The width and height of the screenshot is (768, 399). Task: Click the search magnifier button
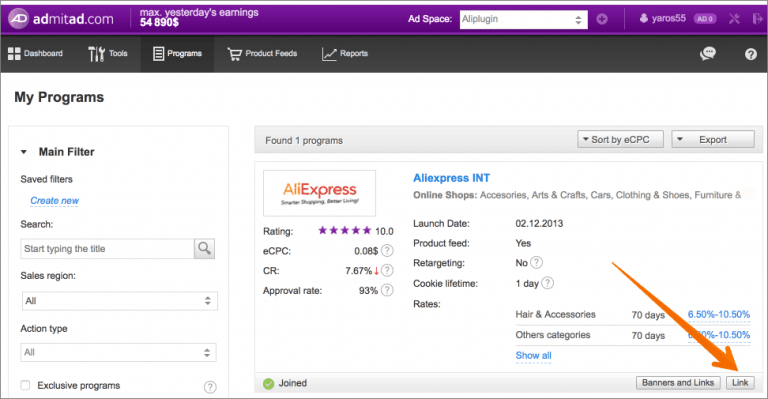[x=204, y=249]
